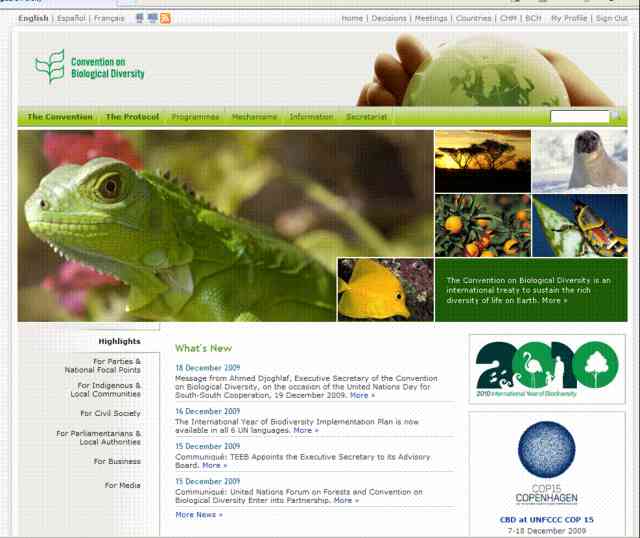Open the Countries link
This screenshot has height=538, width=640.
(x=473, y=18)
